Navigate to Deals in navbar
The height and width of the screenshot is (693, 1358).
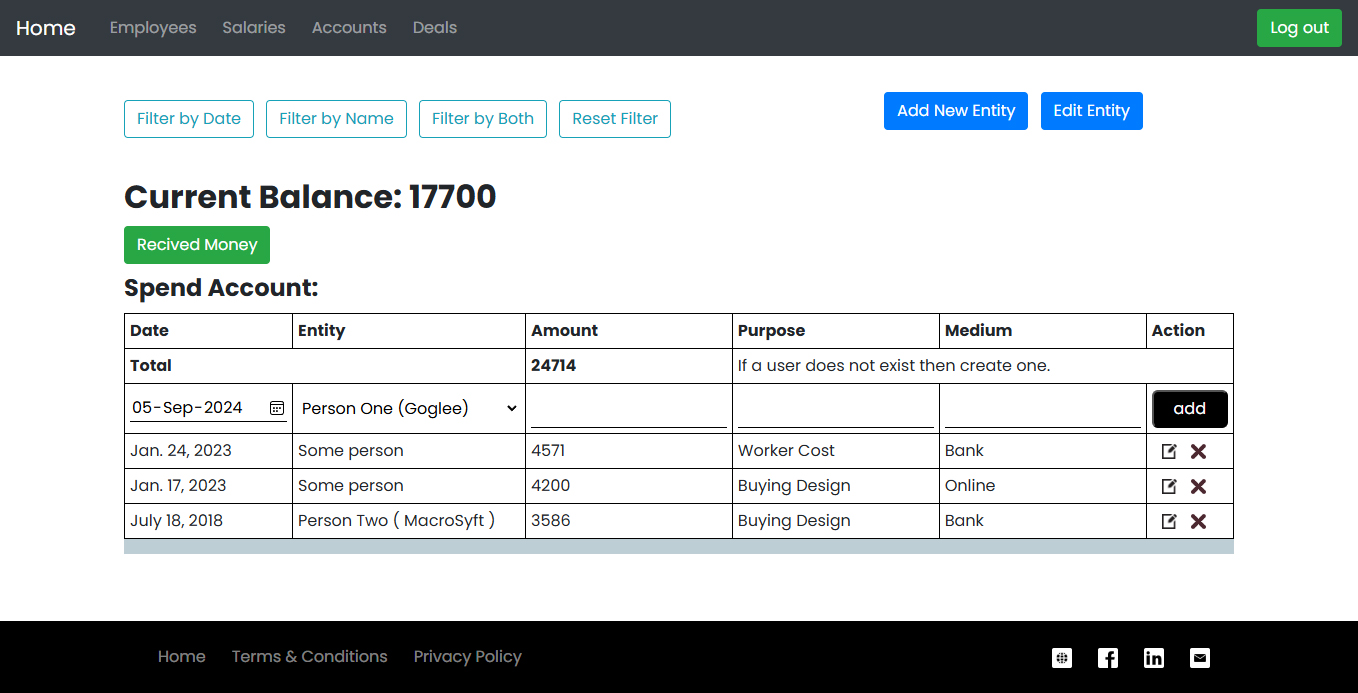[435, 28]
